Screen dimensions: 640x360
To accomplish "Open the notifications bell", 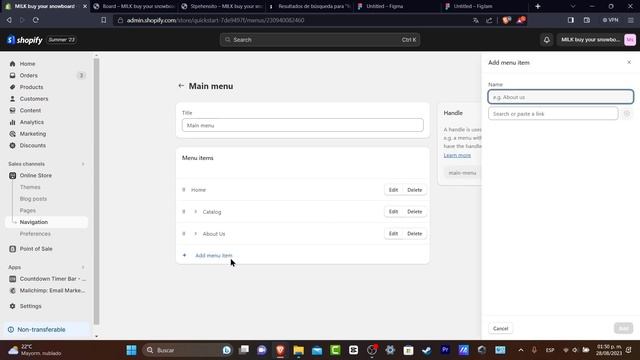I will point(547,40).
